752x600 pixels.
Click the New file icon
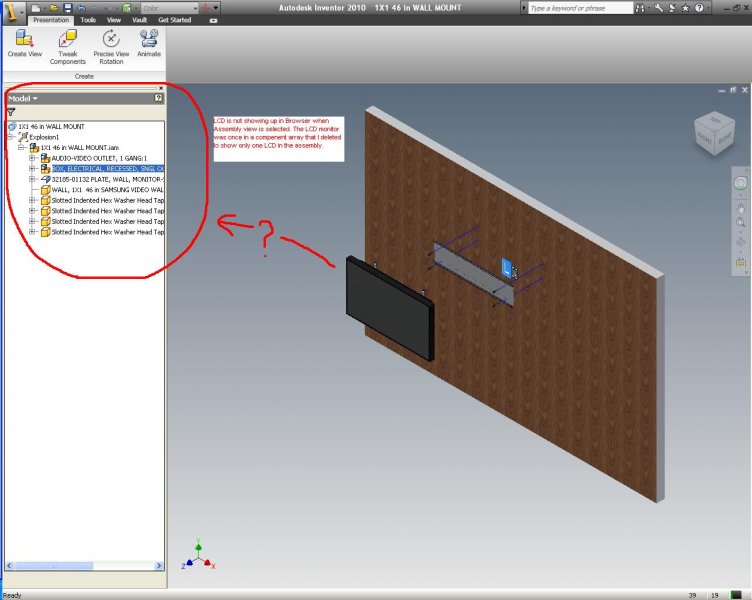36,8
